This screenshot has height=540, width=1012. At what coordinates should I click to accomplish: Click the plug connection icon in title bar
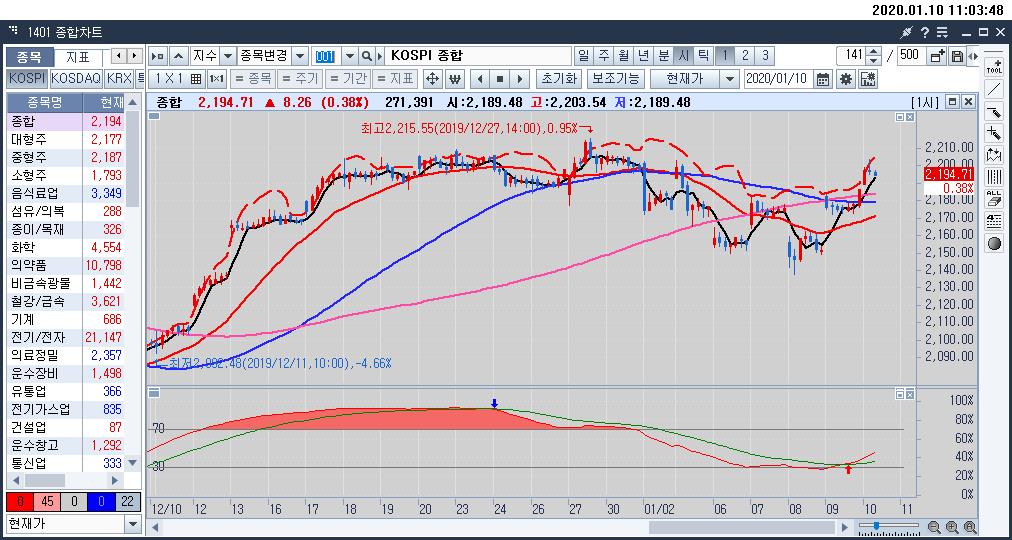(907, 32)
